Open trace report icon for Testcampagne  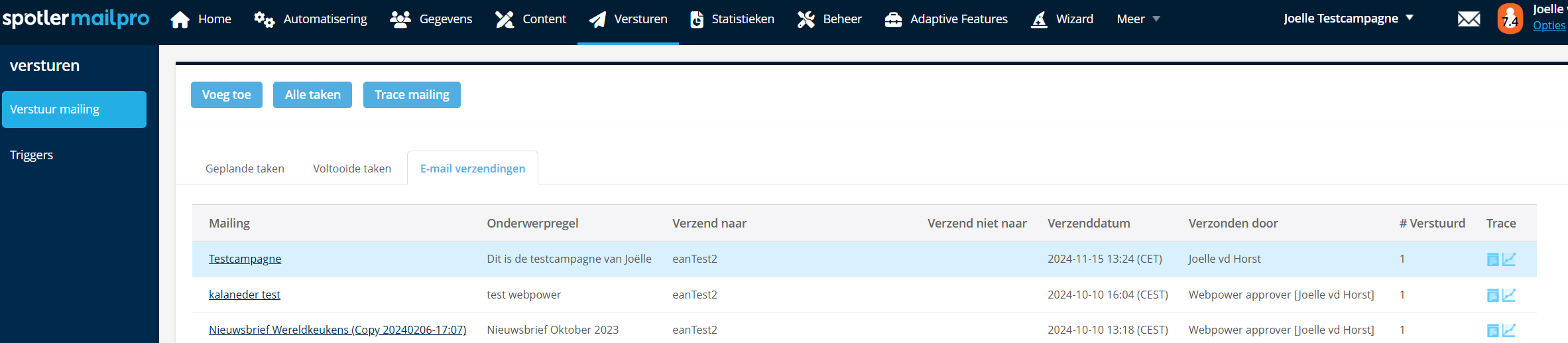[1492, 259]
